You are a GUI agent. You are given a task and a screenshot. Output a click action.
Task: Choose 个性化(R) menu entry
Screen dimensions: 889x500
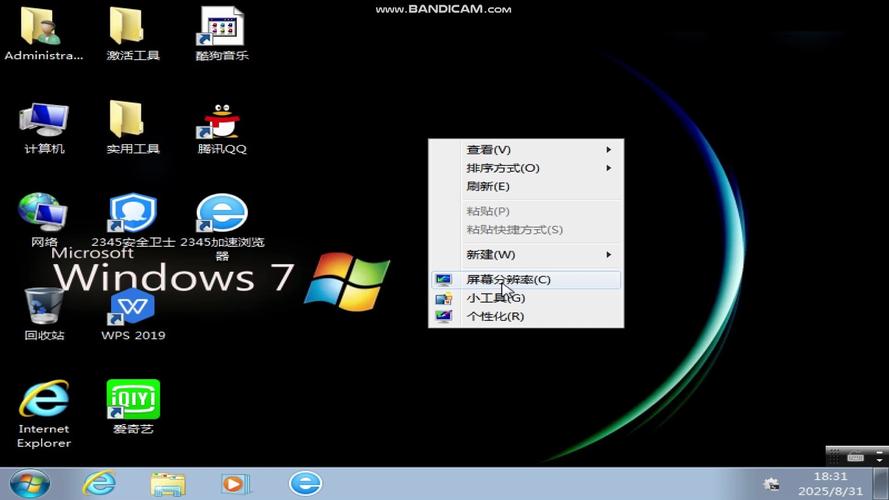coord(526,316)
